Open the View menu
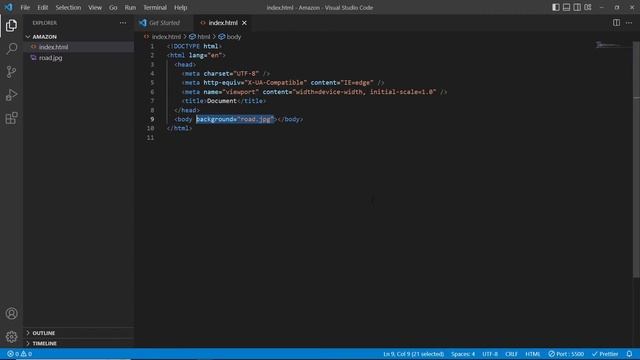640x360 pixels. tap(95, 7)
